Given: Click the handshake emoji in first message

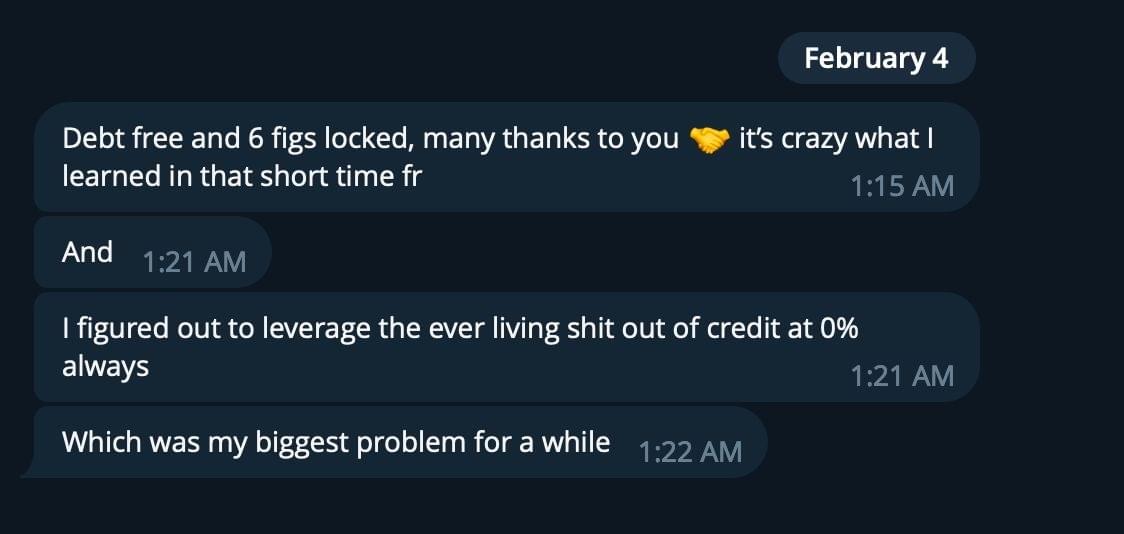Looking at the screenshot, I should click(x=710, y=140).
